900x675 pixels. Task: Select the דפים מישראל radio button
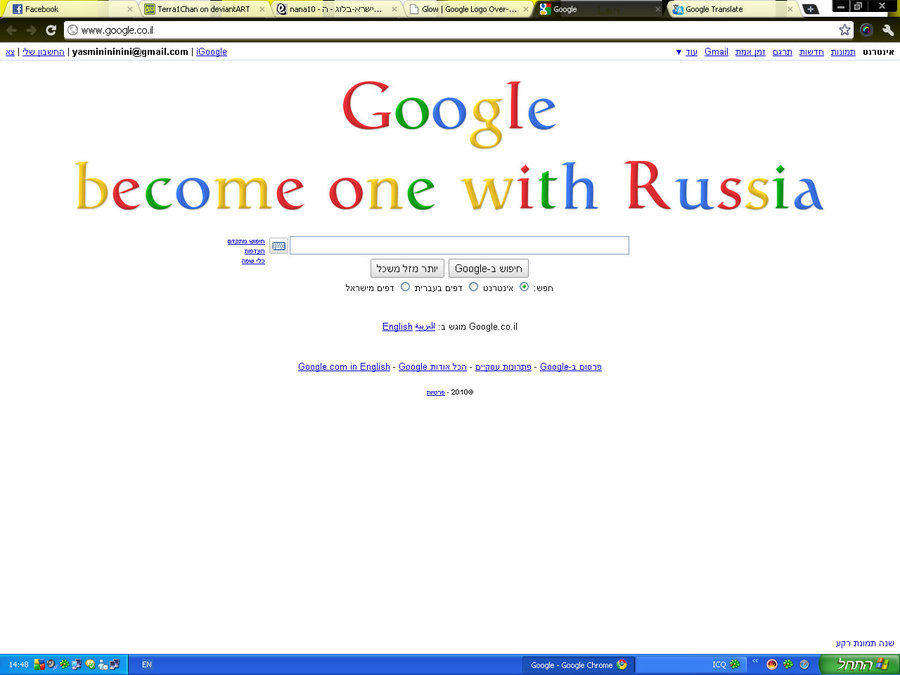pyautogui.click(x=405, y=286)
